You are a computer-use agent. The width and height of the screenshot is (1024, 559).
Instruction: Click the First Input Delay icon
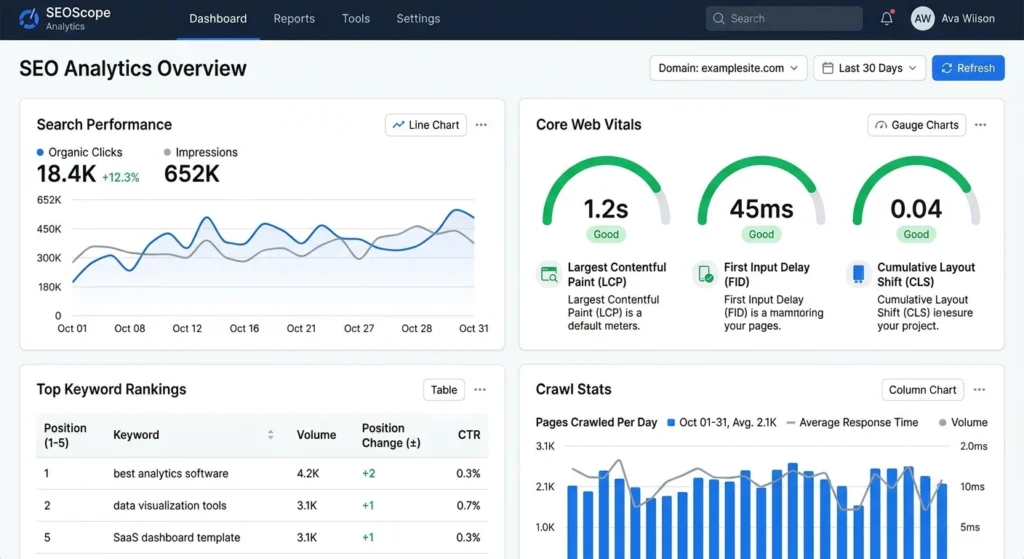pyautogui.click(x=705, y=274)
